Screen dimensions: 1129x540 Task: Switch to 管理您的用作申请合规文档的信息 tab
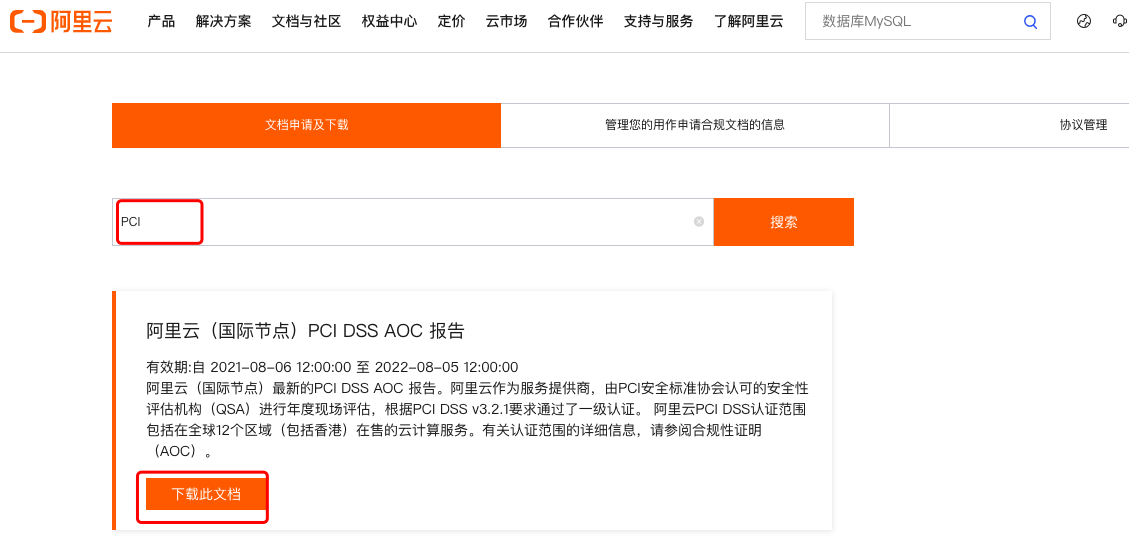coord(694,125)
